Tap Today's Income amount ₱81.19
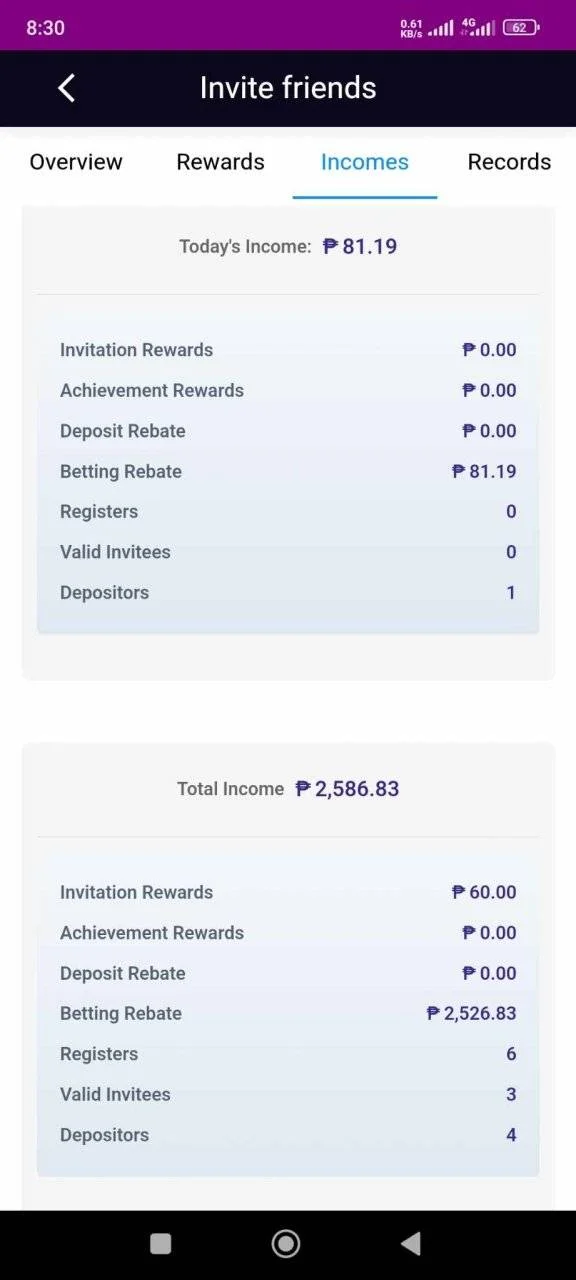This screenshot has width=576, height=1280. point(360,246)
